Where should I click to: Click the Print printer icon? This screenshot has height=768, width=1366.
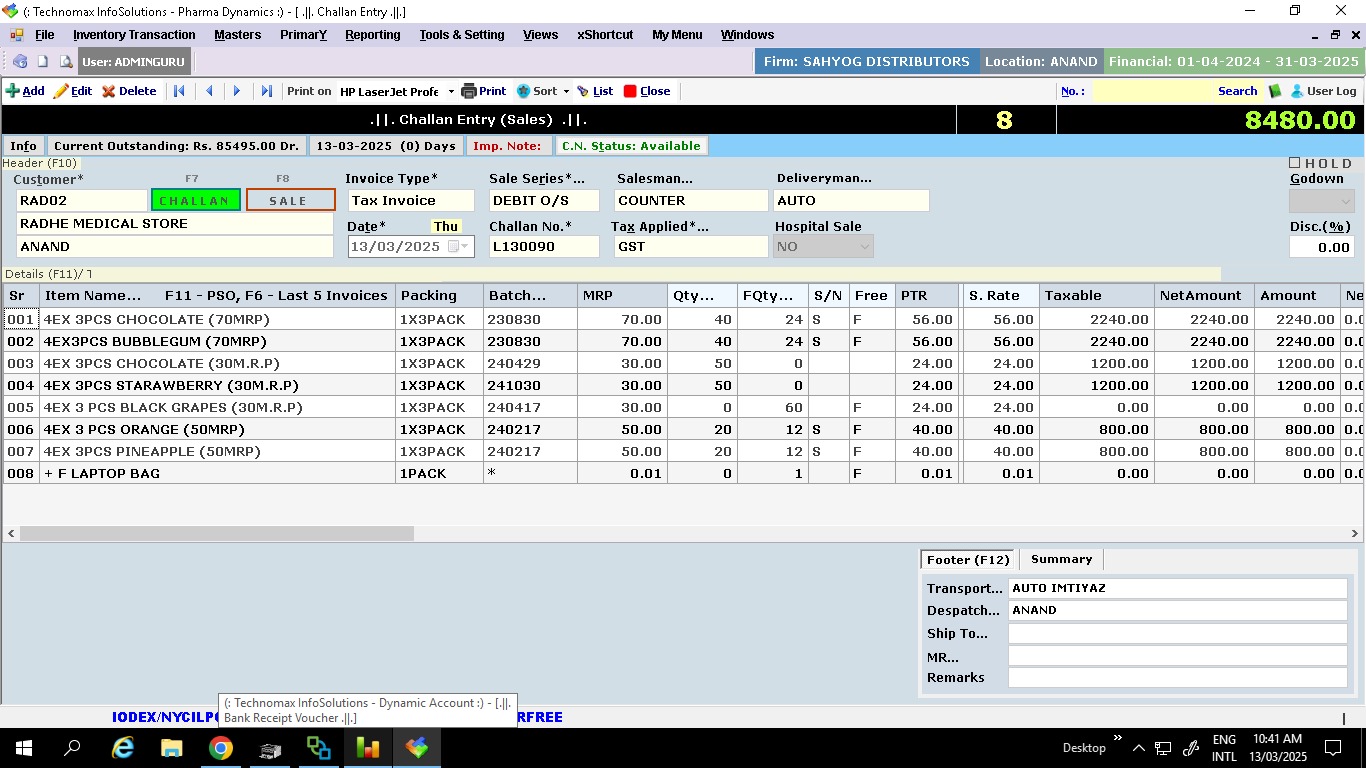pyautogui.click(x=468, y=91)
